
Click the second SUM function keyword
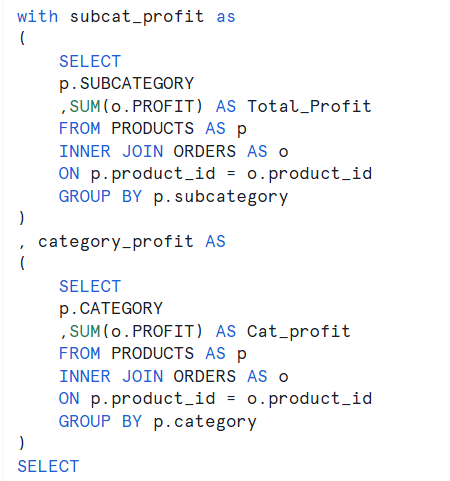pos(85,332)
